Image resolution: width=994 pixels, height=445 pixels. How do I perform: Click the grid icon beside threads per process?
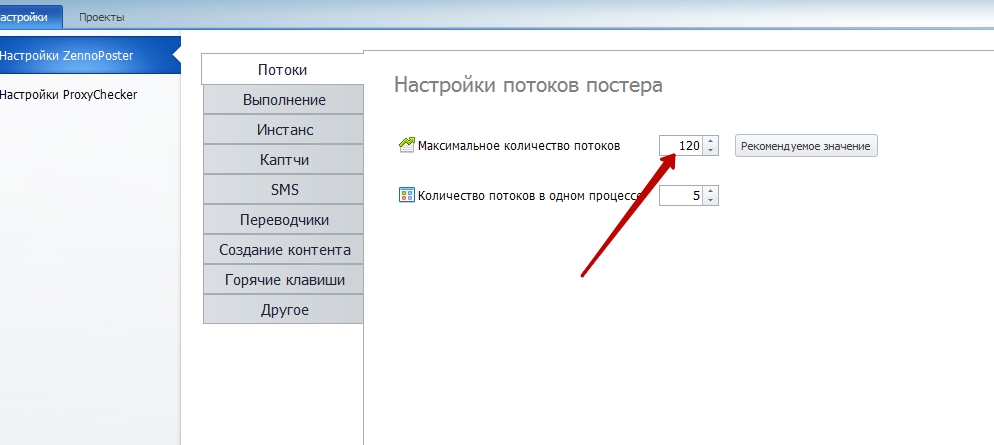406,195
